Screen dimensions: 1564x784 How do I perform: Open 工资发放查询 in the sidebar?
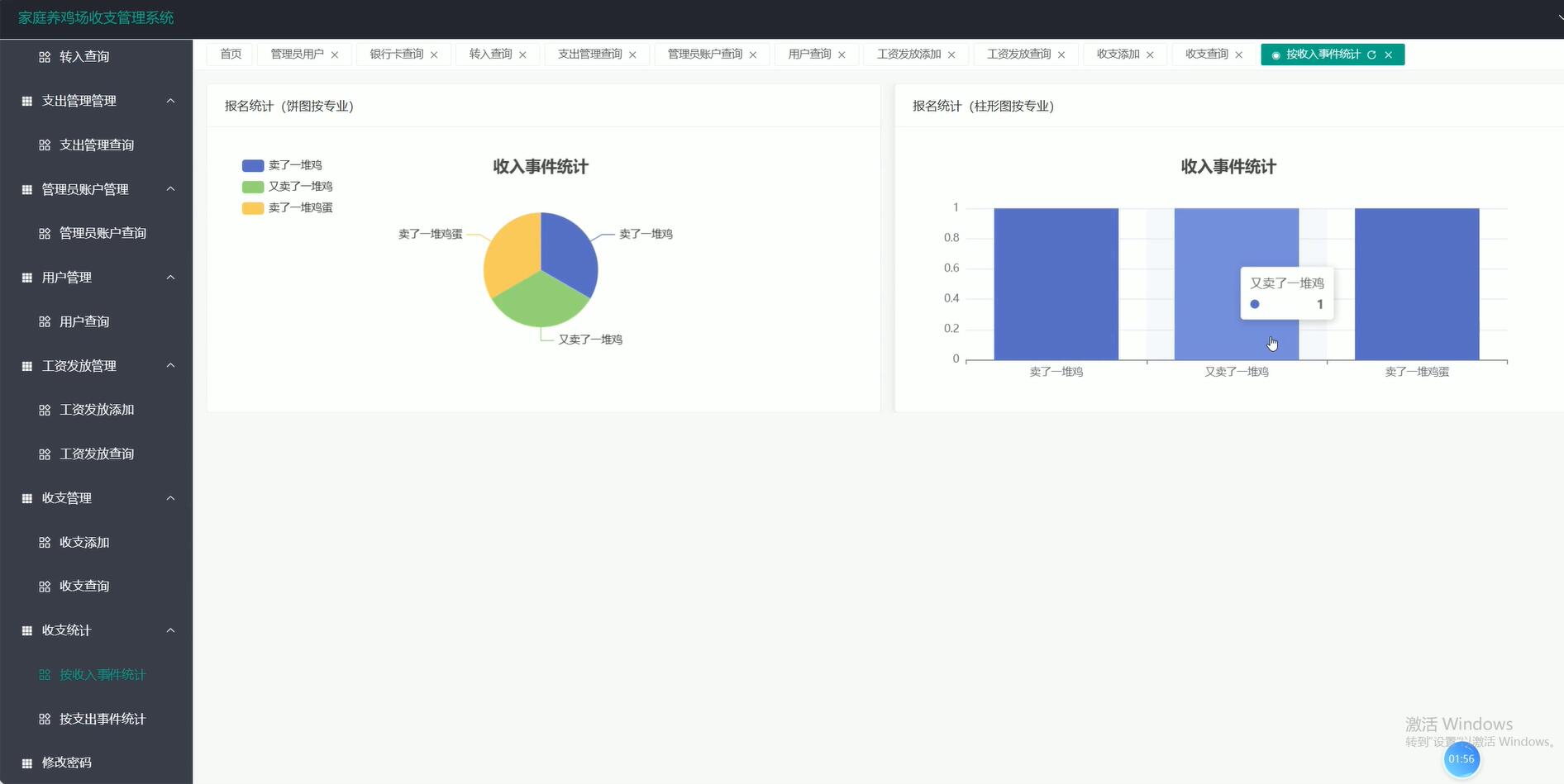pyautogui.click(x=96, y=454)
